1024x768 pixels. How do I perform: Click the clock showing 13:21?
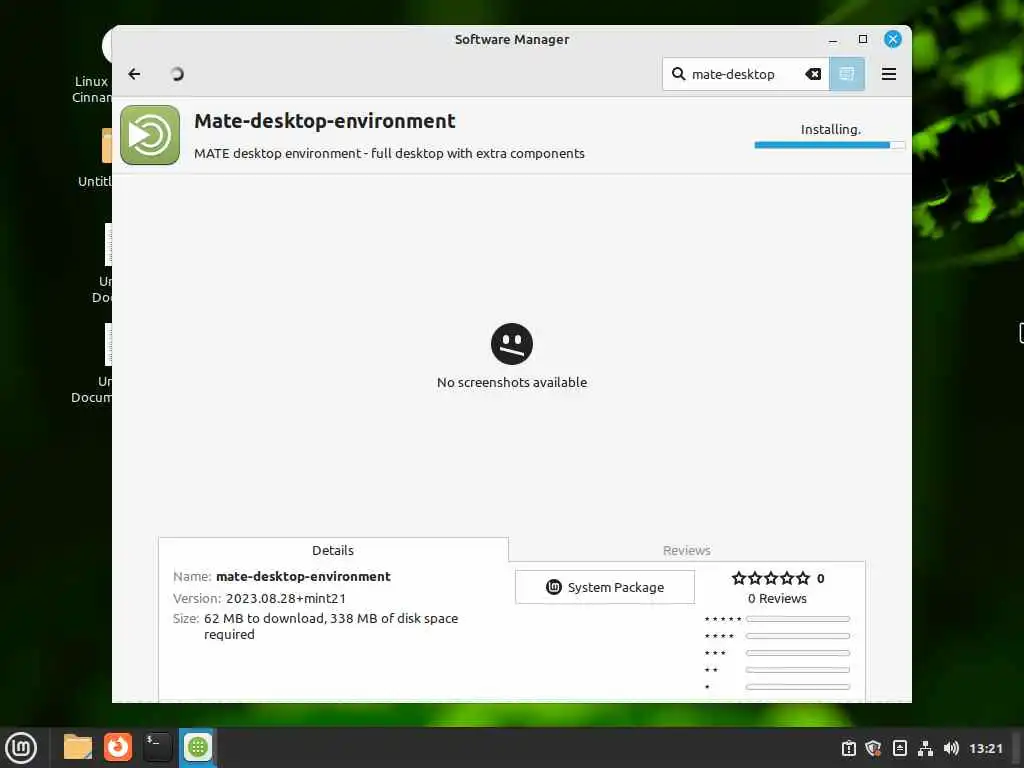985,748
